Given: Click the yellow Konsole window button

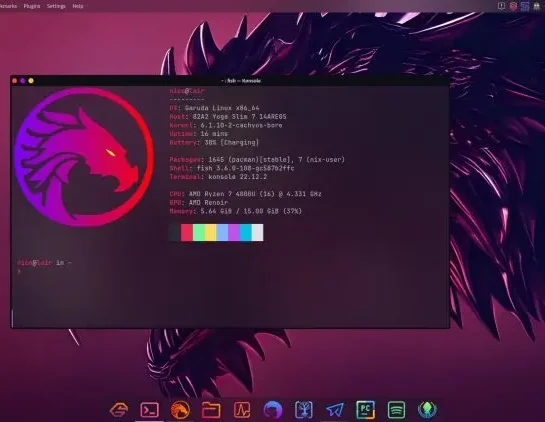Looking at the screenshot, I should [x=31, y=81].
